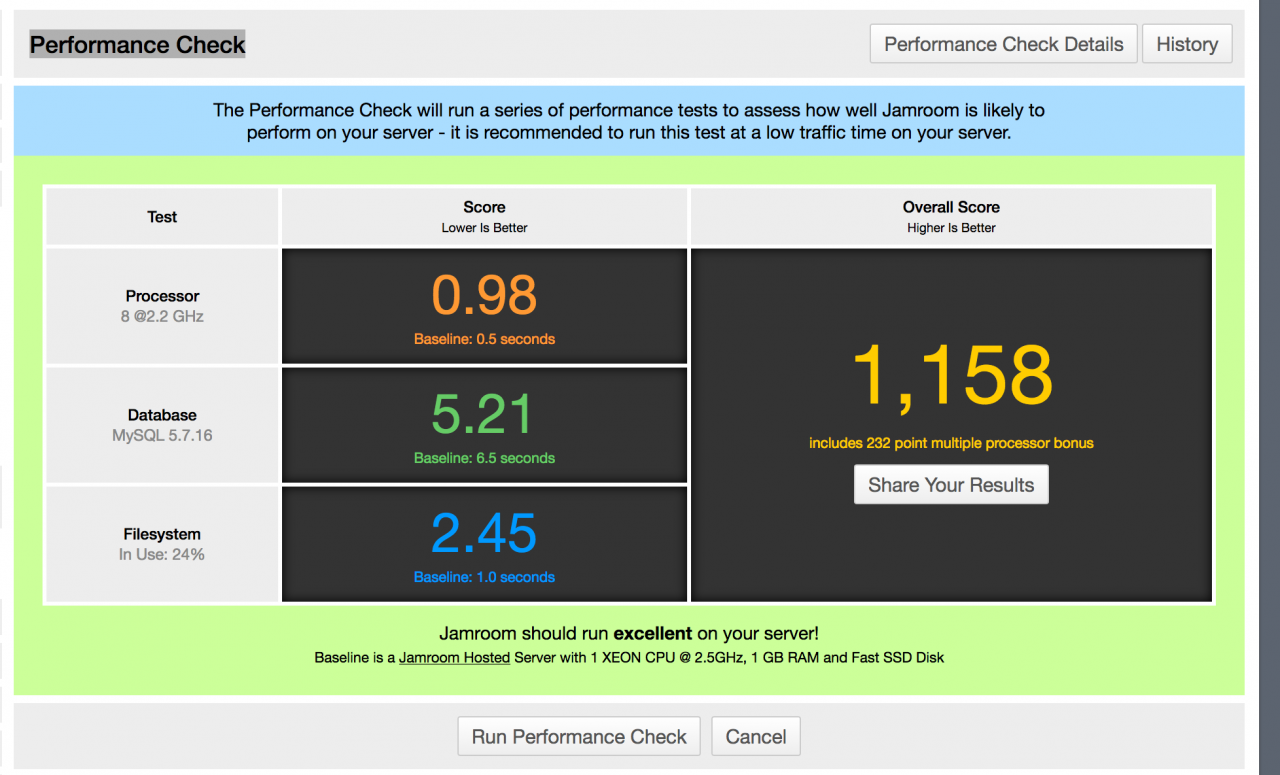Click the 'Baseline: 0.5 seconds' text

(484, 339)
